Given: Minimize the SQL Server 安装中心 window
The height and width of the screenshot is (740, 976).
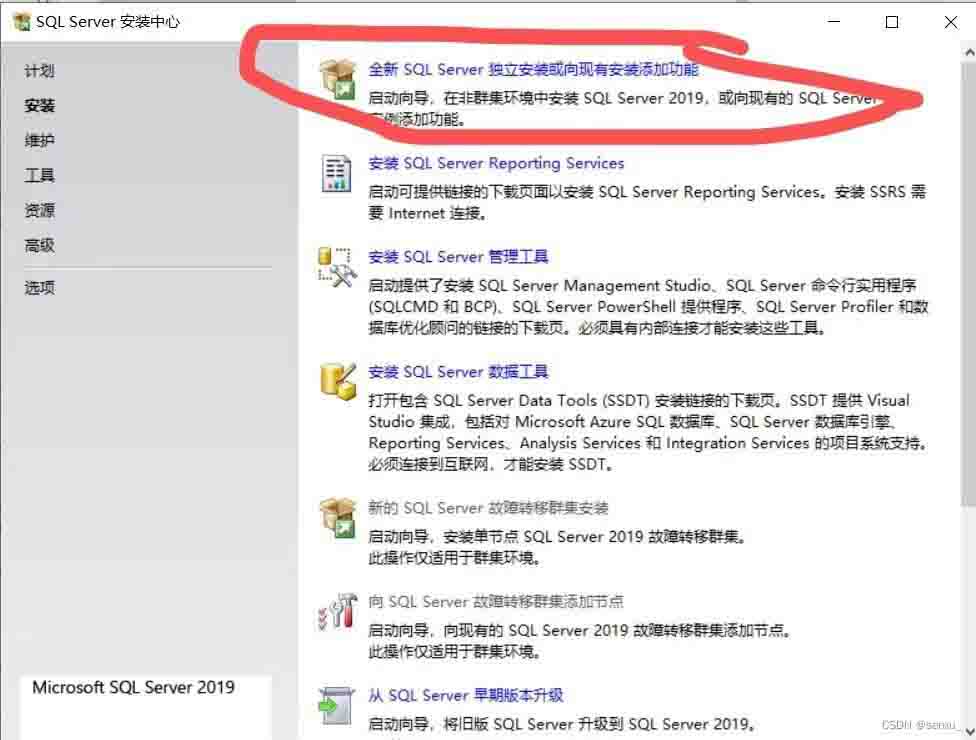Looking at the screenshot, I should (x=834, y=22).
